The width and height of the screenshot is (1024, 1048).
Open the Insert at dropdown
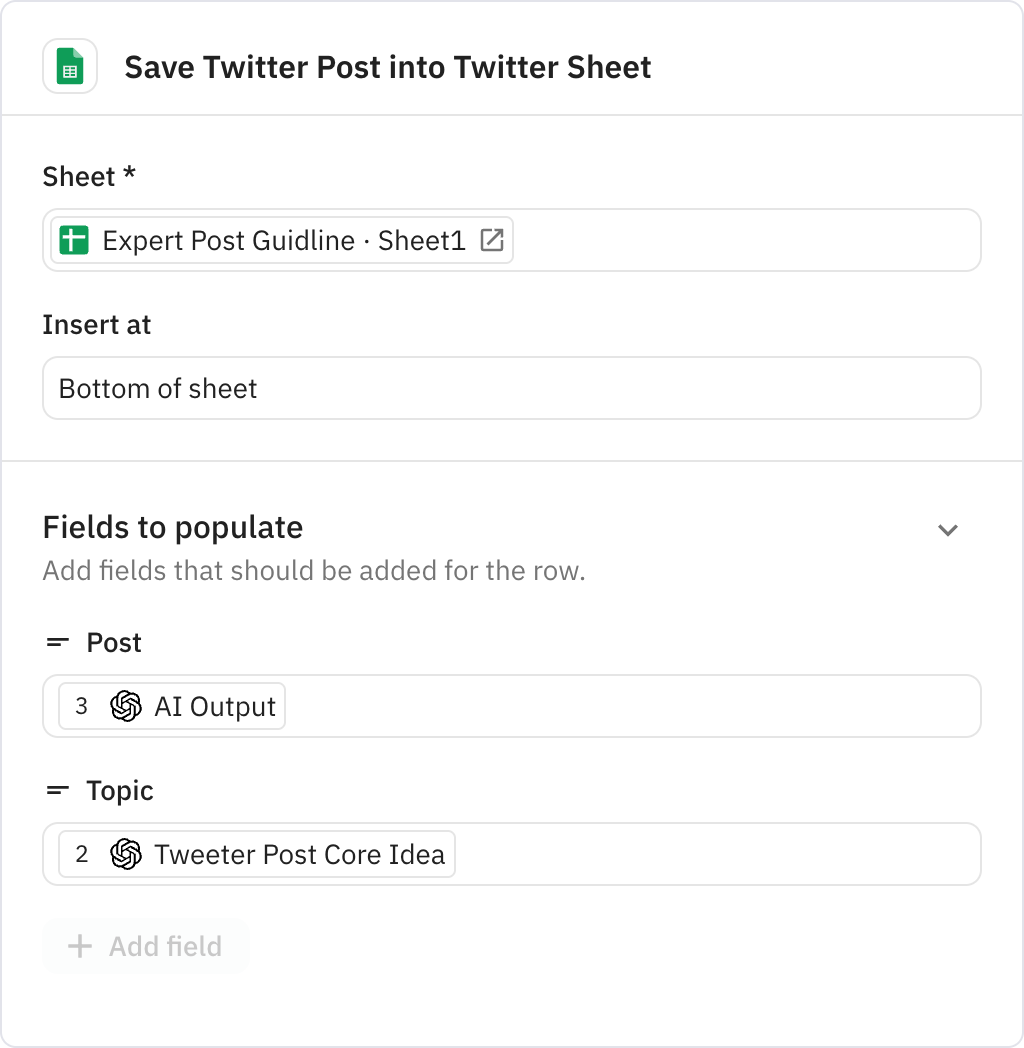(512, 388)
